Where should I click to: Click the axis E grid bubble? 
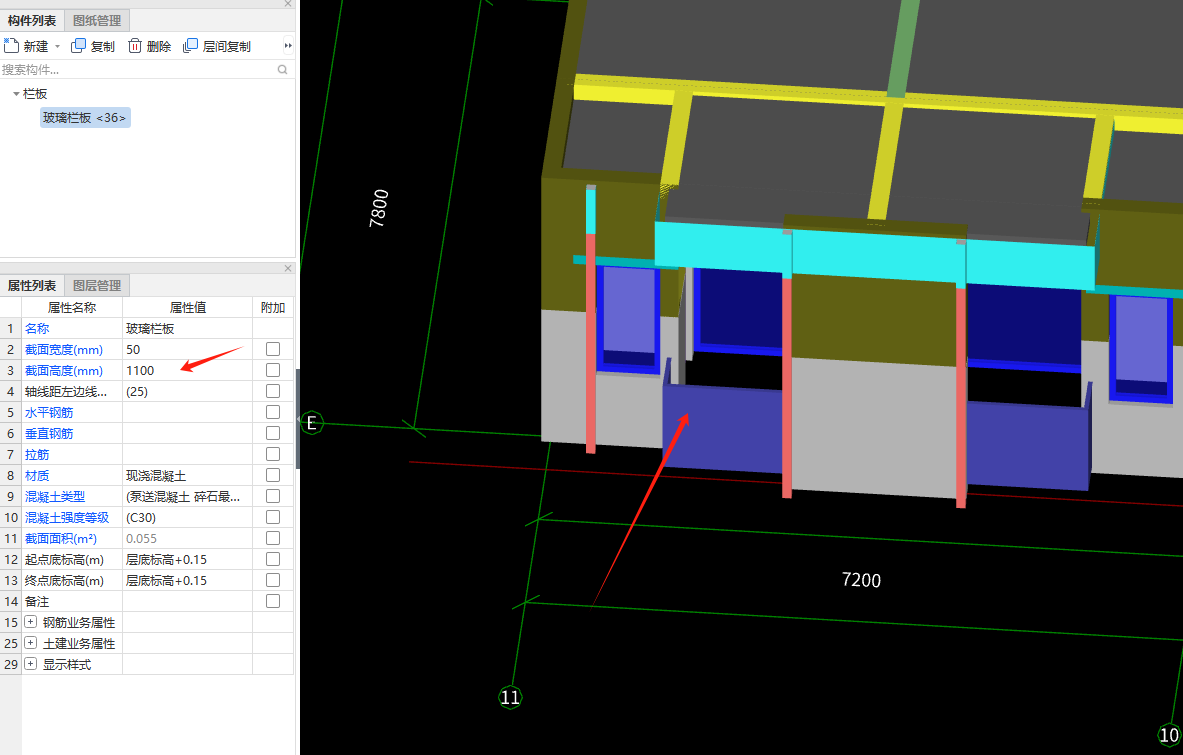pos(312,423)
